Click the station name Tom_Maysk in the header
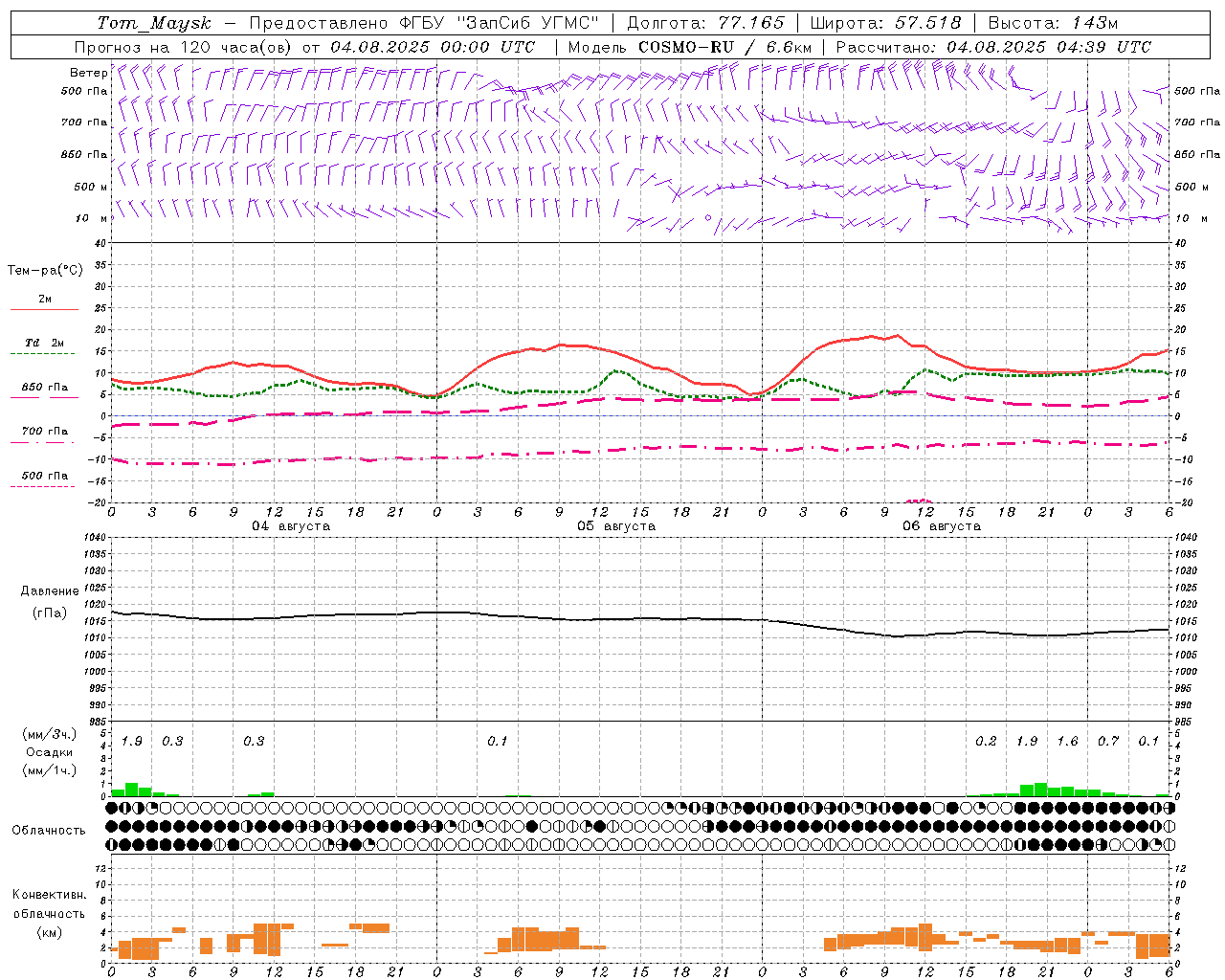 click(x=154, y=23)
